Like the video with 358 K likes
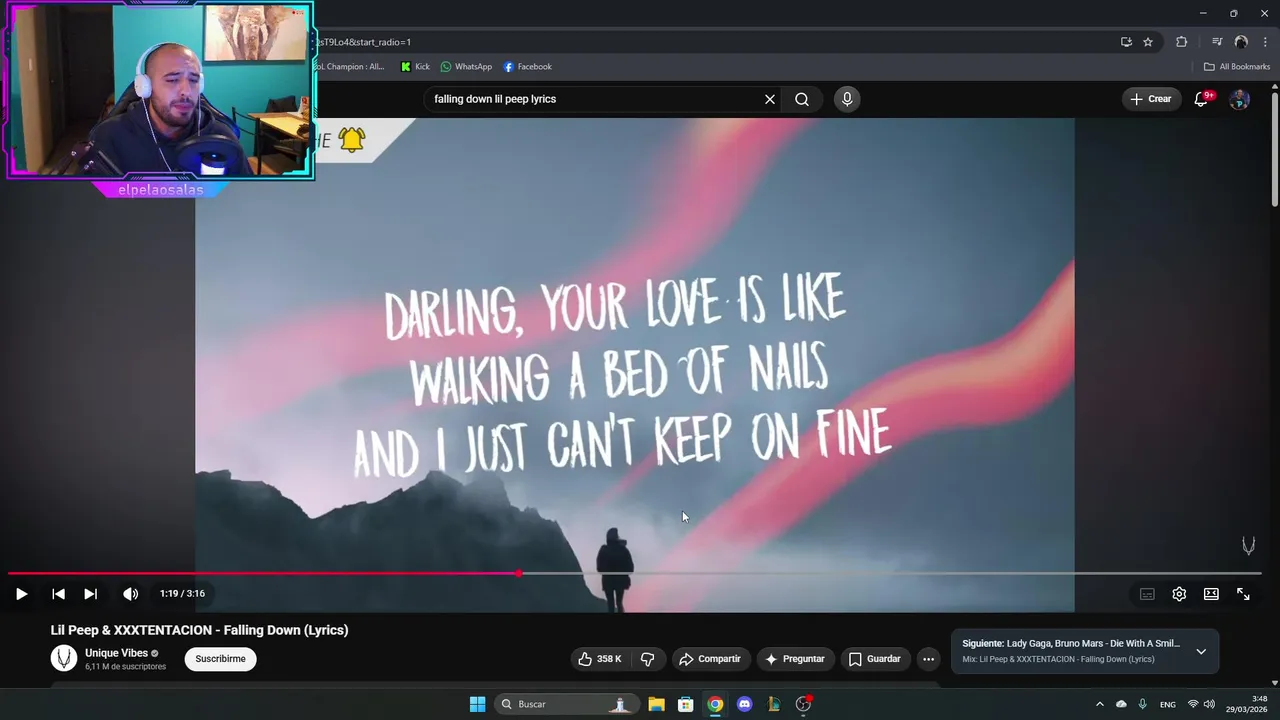 tap(600, 659)
